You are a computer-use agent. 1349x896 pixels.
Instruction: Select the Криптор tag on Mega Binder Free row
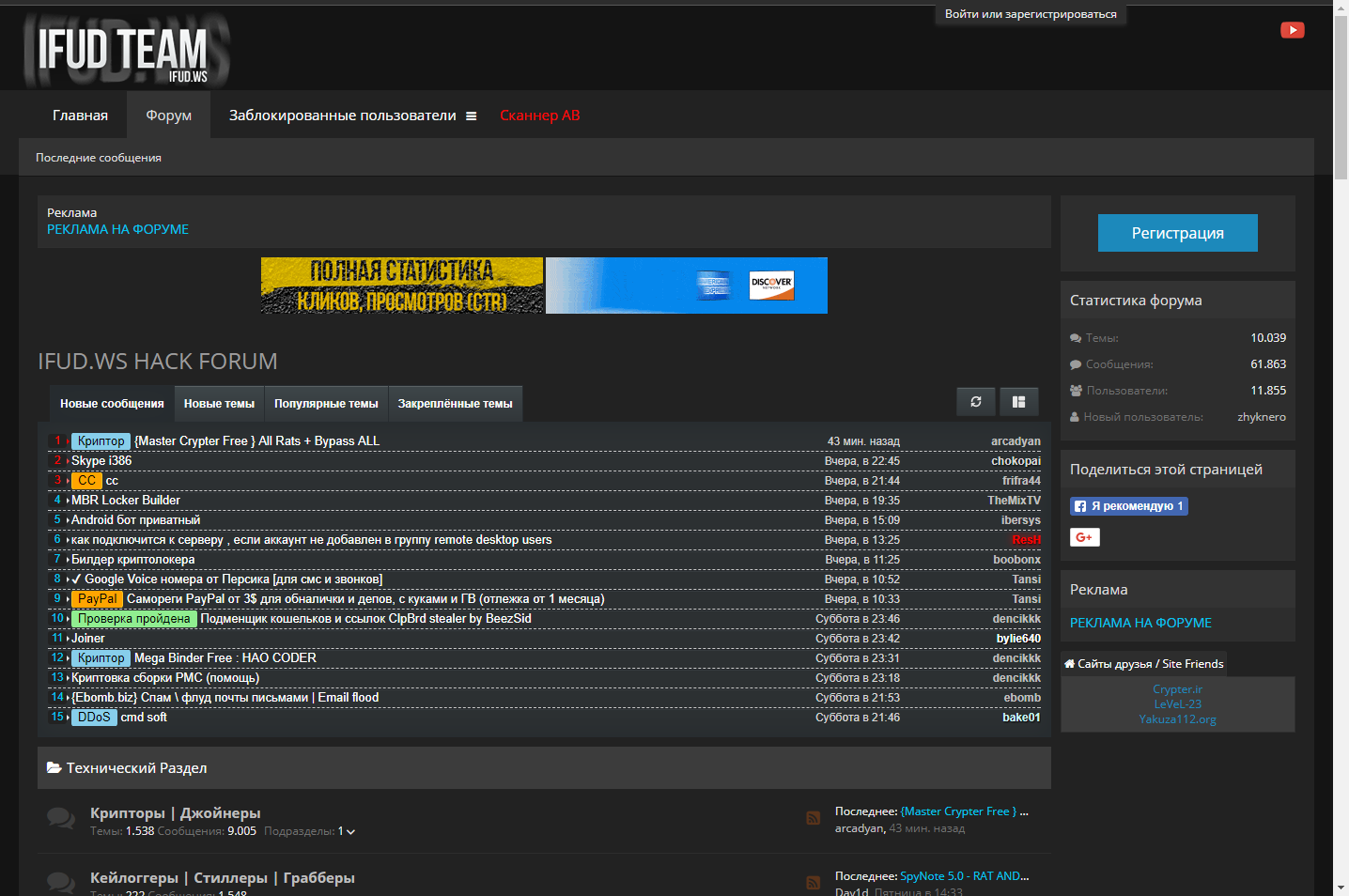[x=101, y=658]
